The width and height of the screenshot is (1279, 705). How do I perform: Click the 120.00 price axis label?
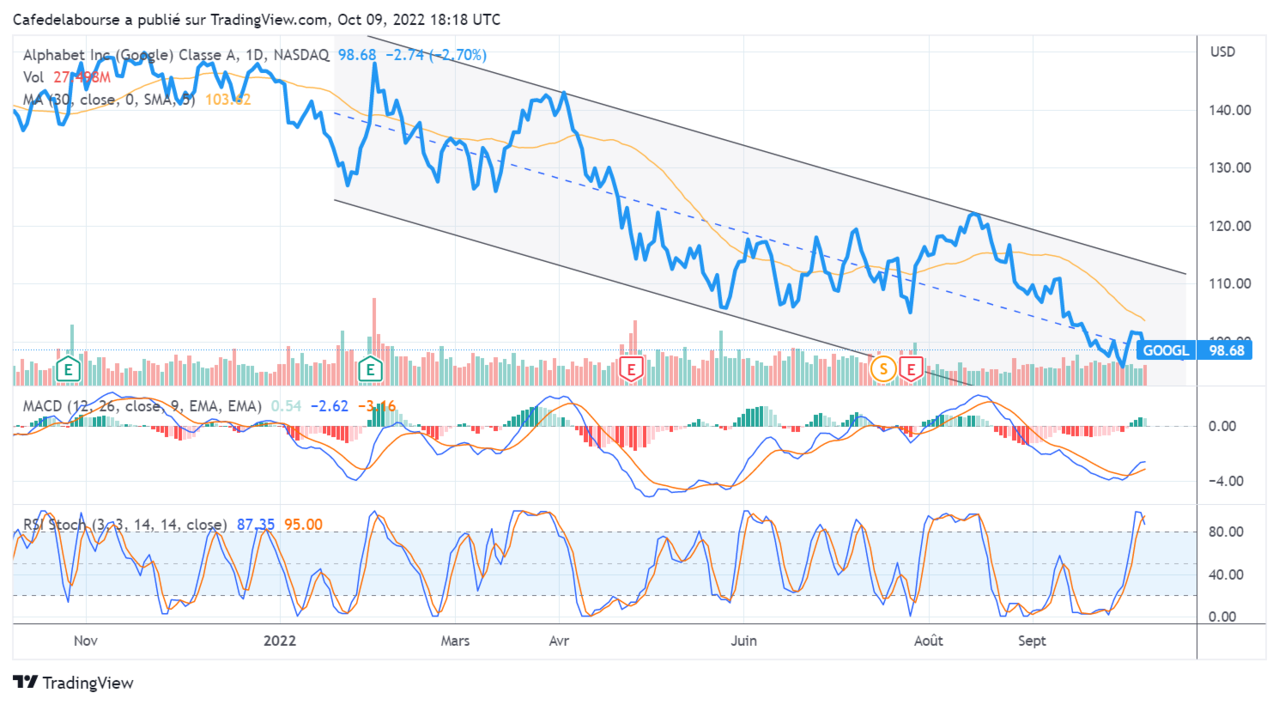point(1229,226)
